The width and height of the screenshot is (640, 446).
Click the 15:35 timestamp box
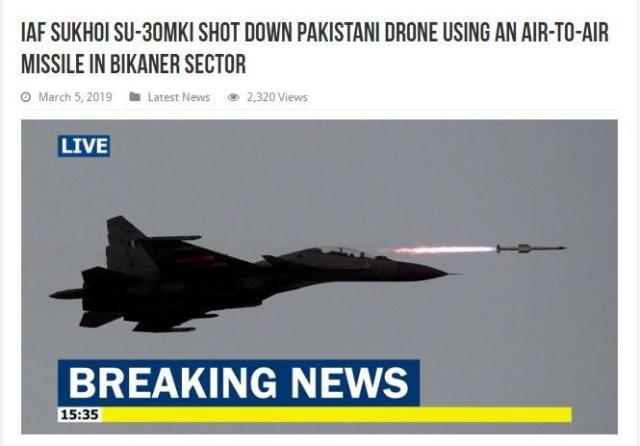coord(80,415)
